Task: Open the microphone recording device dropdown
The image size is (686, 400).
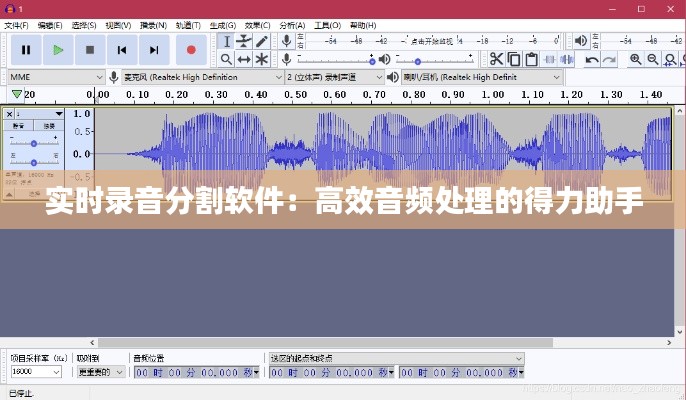Action: click(x=202, y=77)
